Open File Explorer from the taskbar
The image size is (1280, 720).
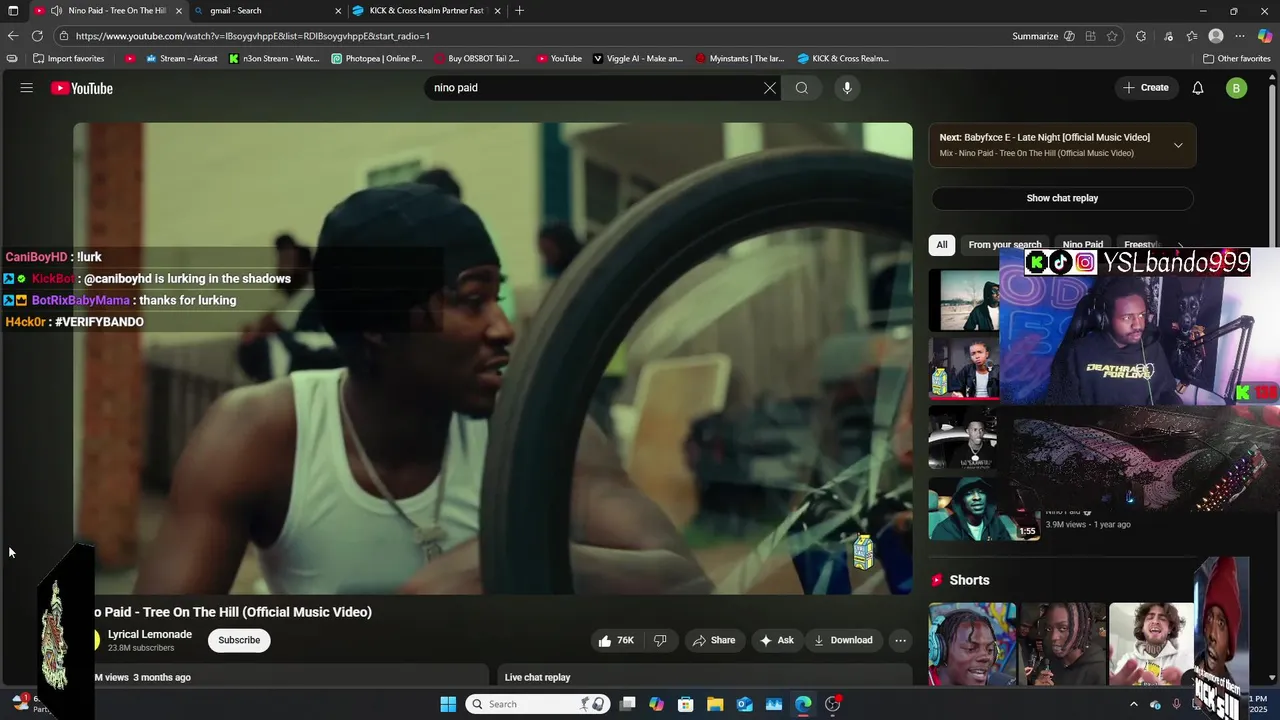(x=715, y=704)
